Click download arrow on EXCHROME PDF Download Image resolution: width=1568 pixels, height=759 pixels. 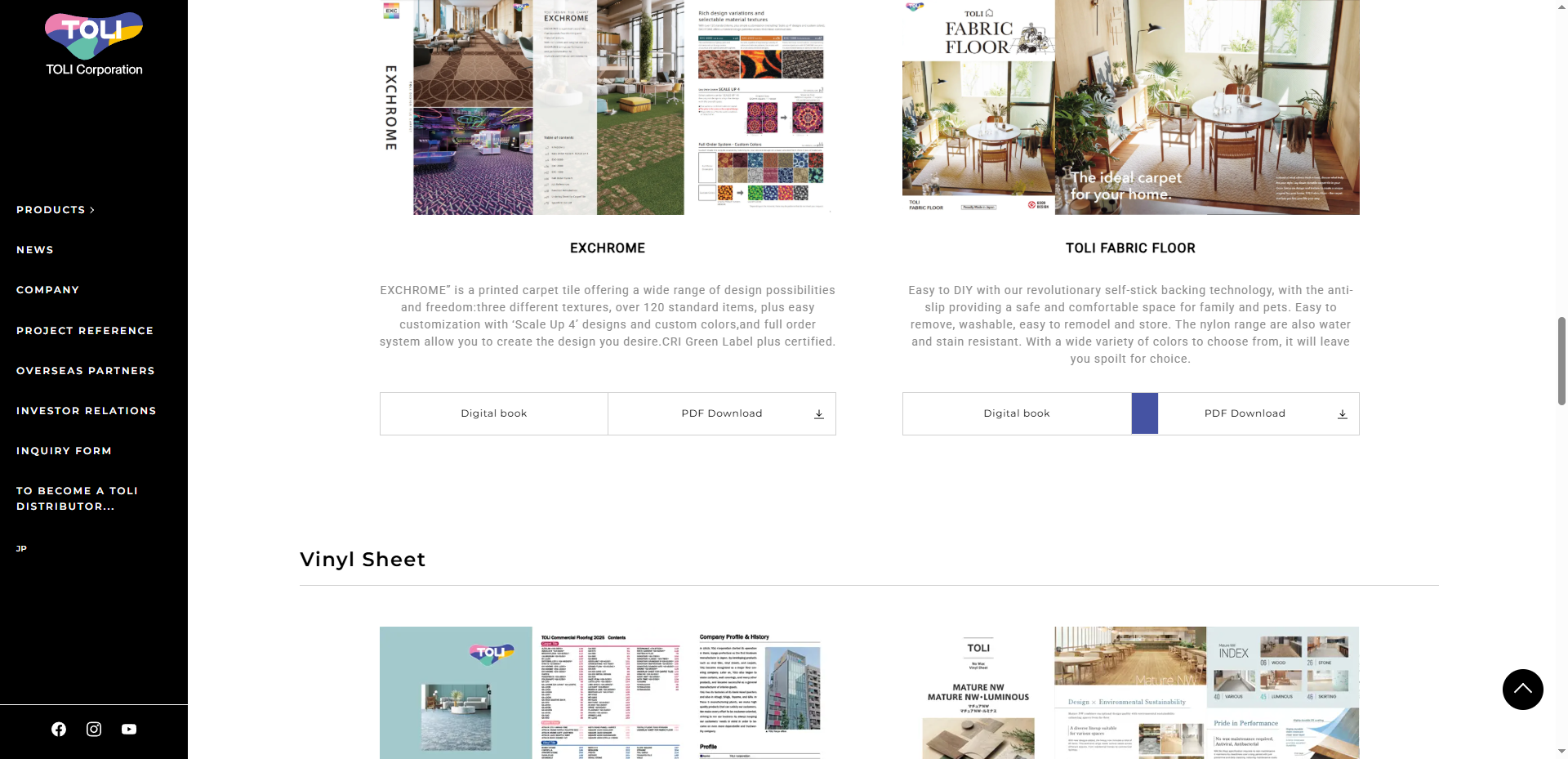[x=819, y=414]
